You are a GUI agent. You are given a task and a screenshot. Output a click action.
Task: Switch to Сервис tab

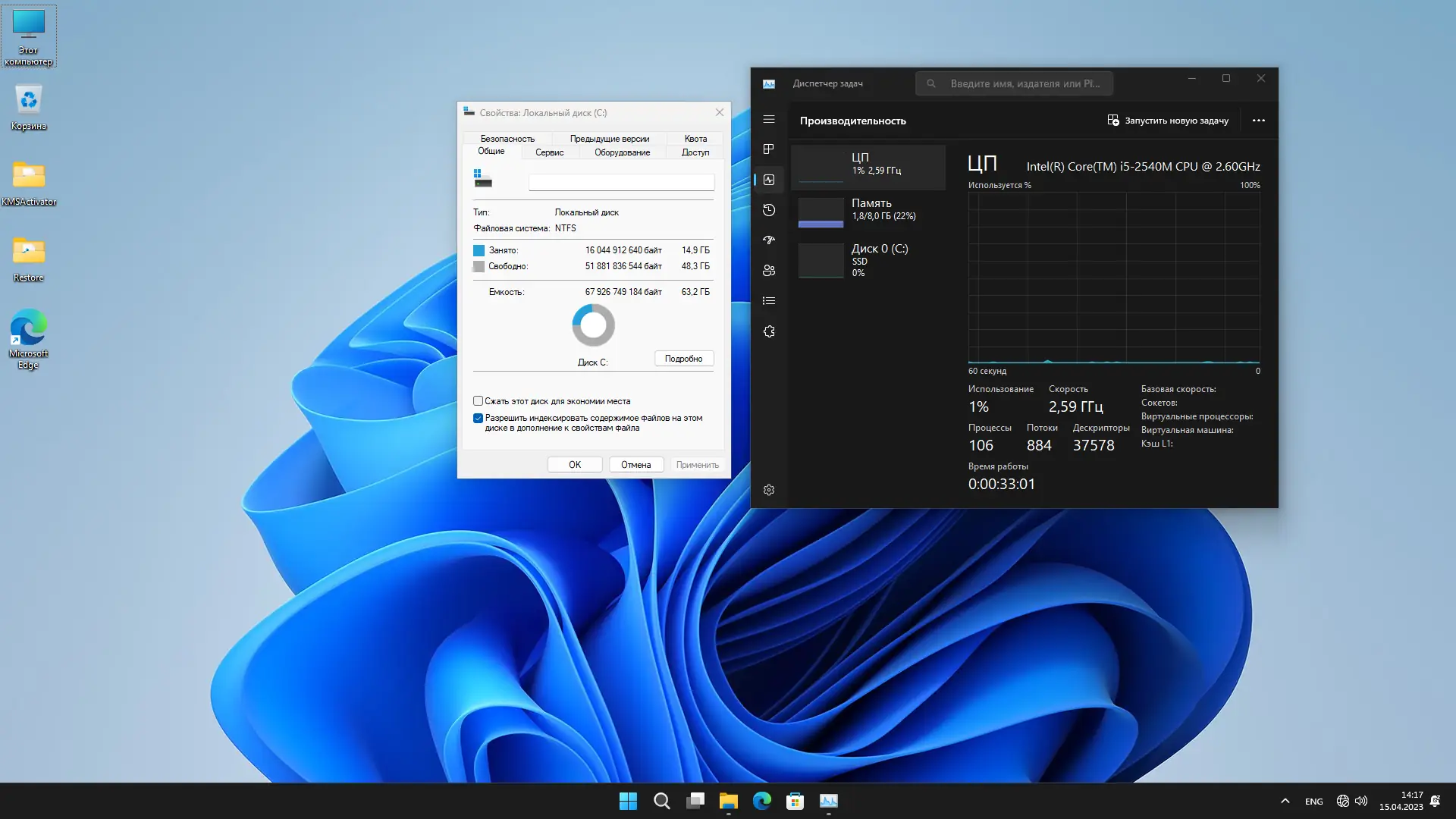point(549,152)
